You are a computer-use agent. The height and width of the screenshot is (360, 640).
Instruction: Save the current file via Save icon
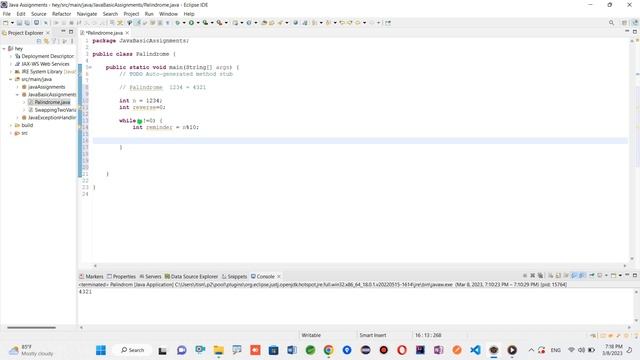[x=19, y=23]
